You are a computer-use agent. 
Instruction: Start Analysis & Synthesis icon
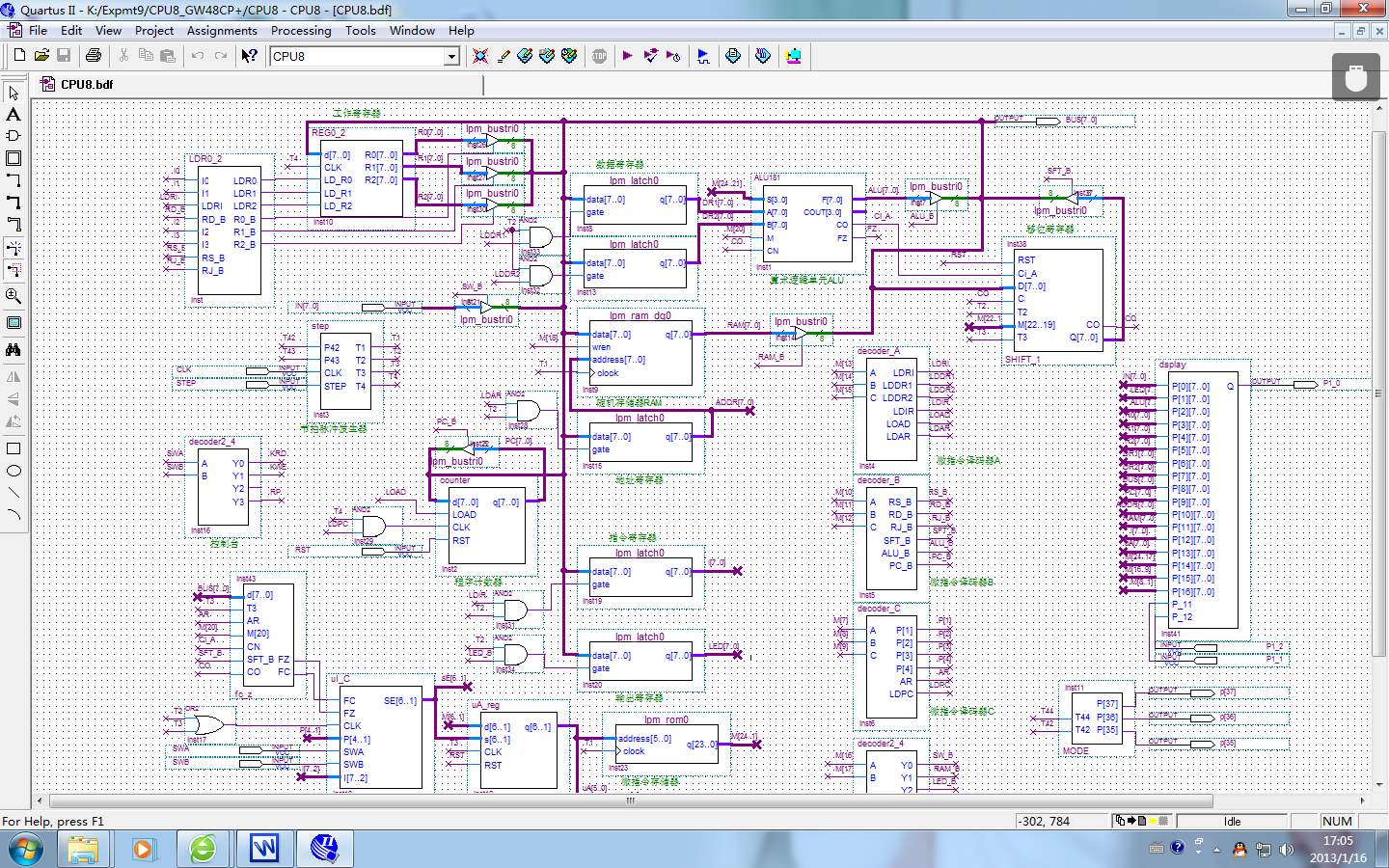651,56
